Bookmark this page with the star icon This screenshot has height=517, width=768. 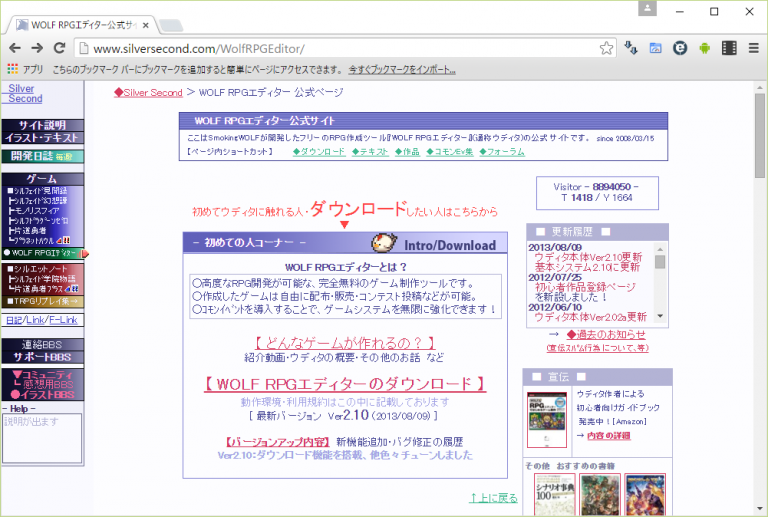[606, 48]
